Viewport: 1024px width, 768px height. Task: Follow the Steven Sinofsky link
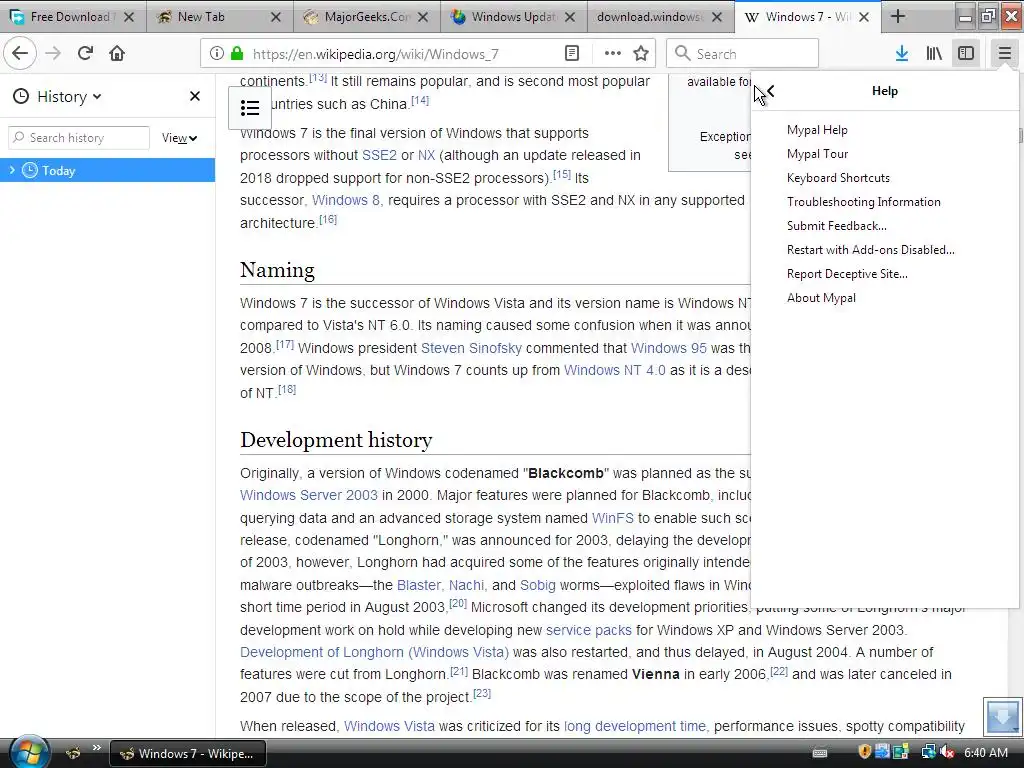pos(472,348)
